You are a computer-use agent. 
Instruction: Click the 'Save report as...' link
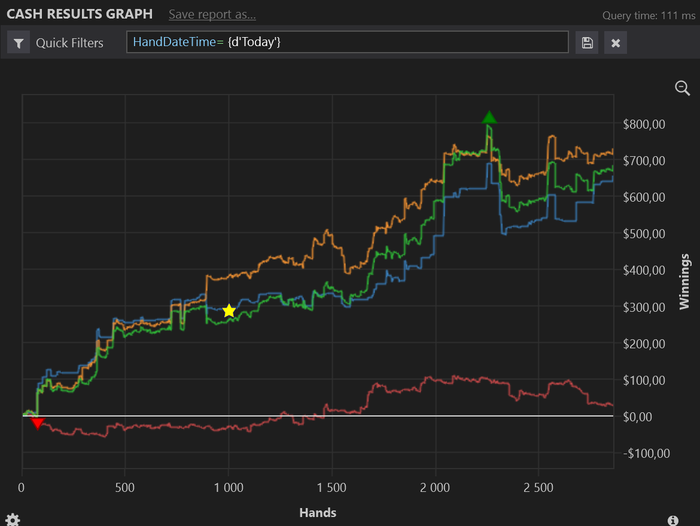[x=212, y=14]
